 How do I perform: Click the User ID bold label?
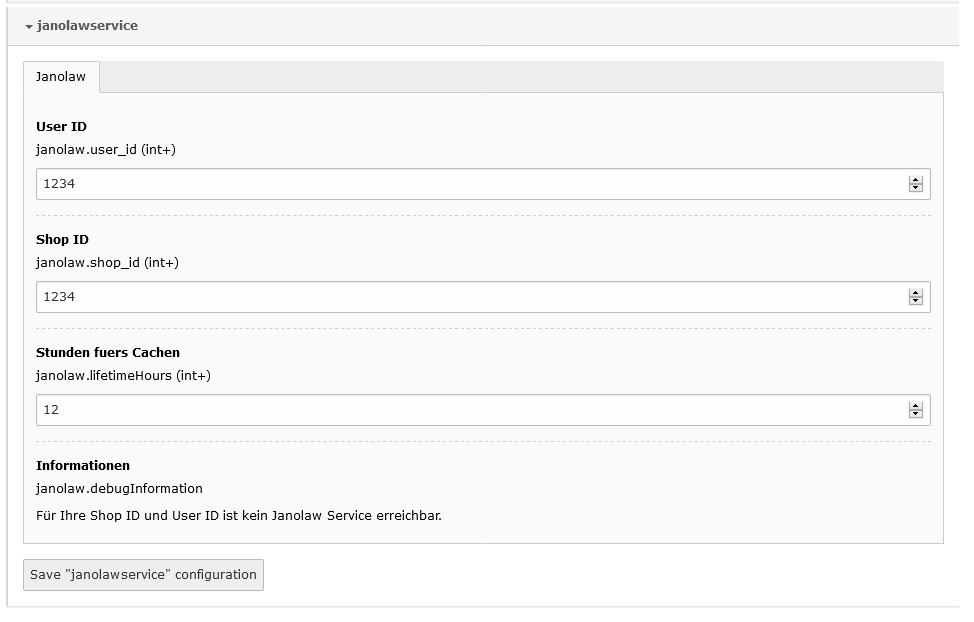pos(61,127)
